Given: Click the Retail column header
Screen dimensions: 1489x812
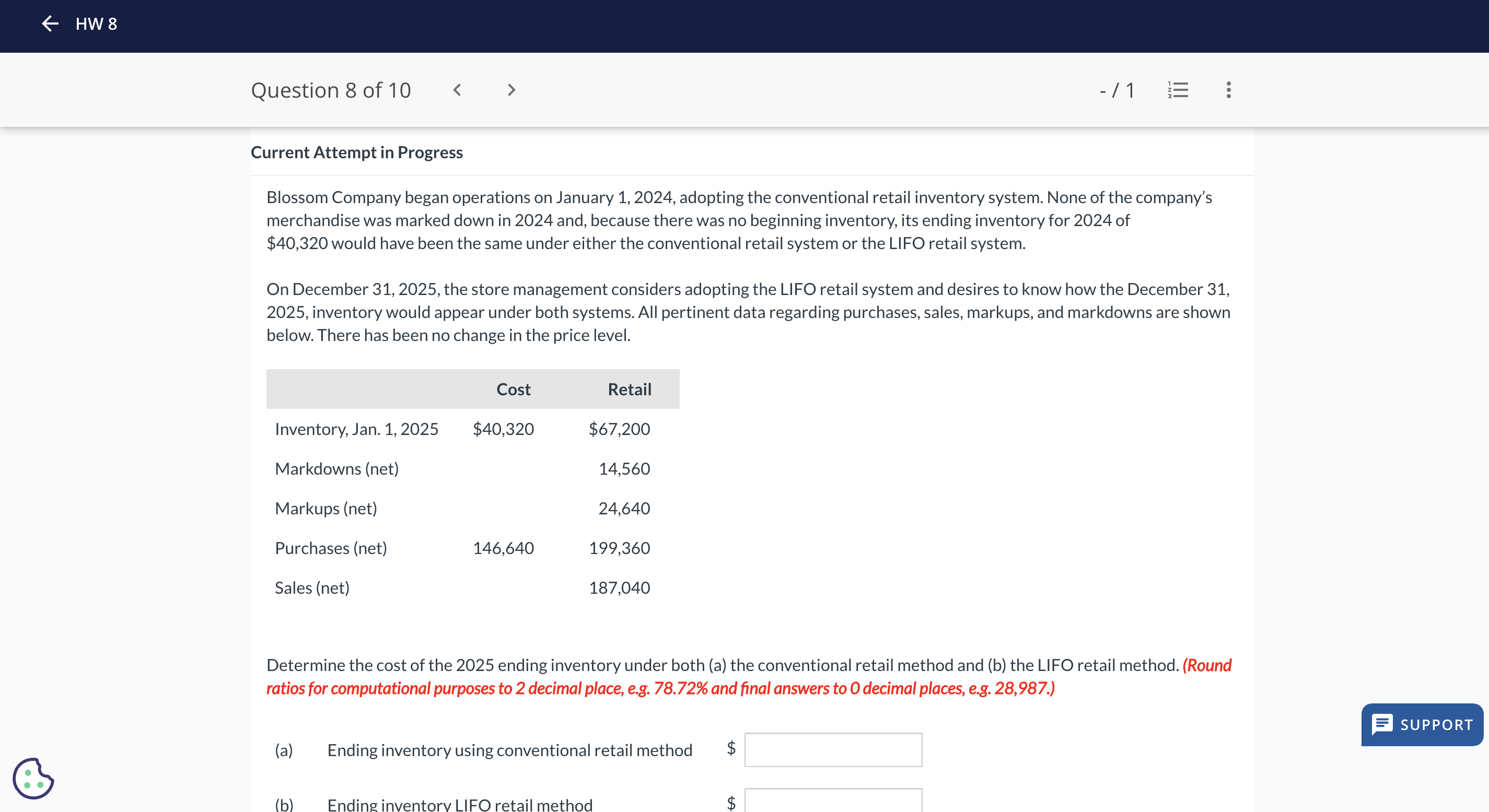Looking at the screenshot, I should click(629, 389).
